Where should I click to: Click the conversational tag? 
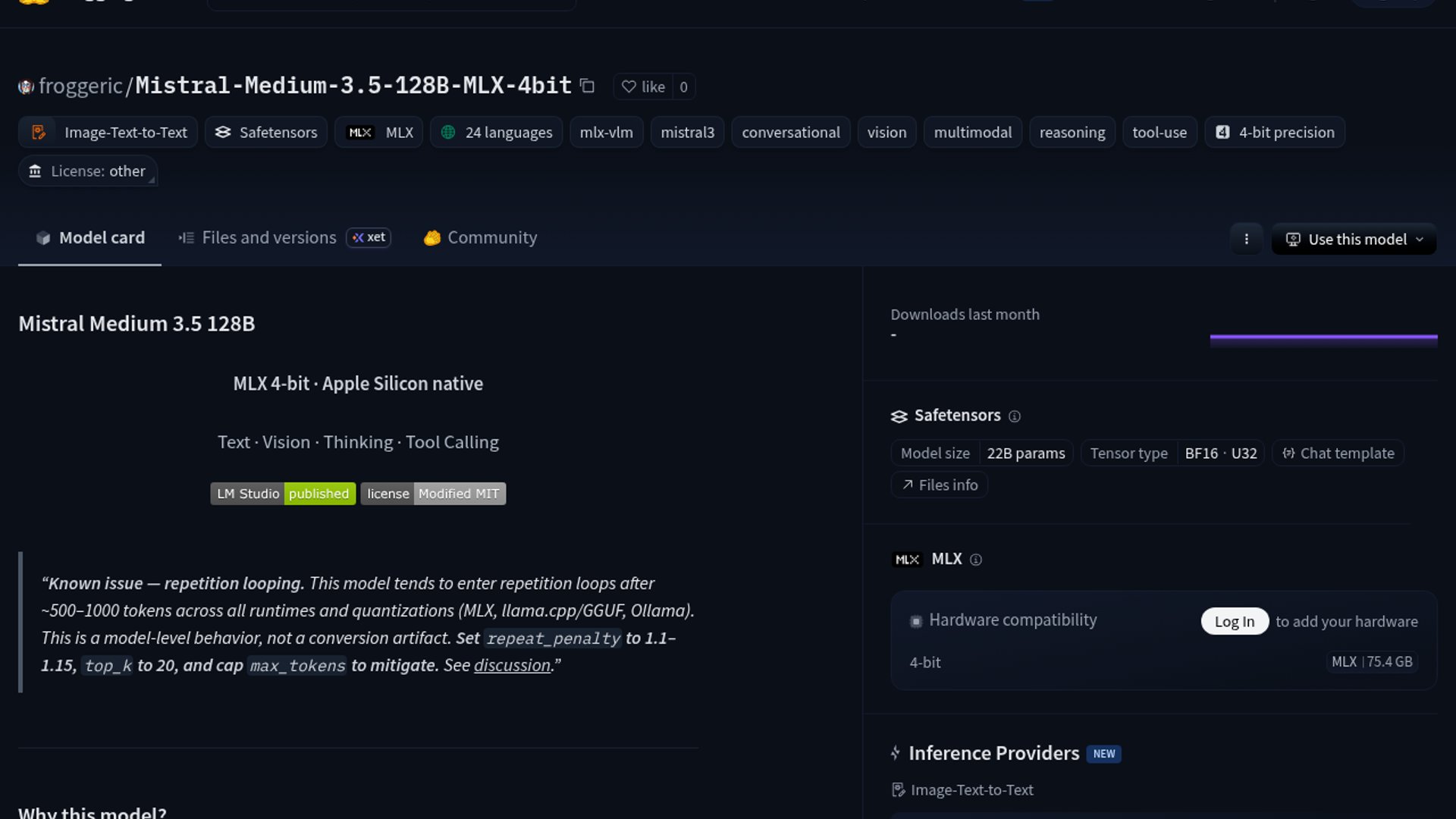(791, 132)
